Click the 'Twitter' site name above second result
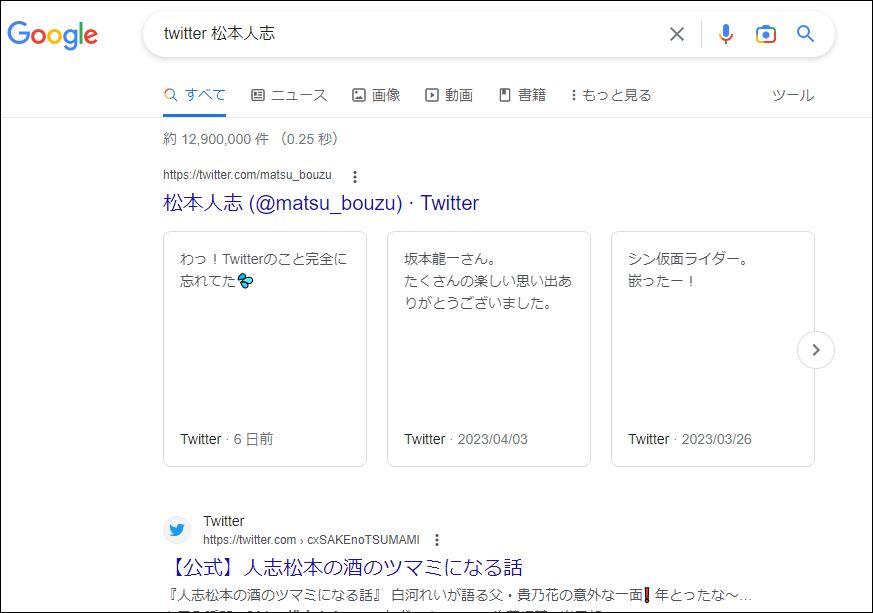The image size is (873, 613). (223, 521)
